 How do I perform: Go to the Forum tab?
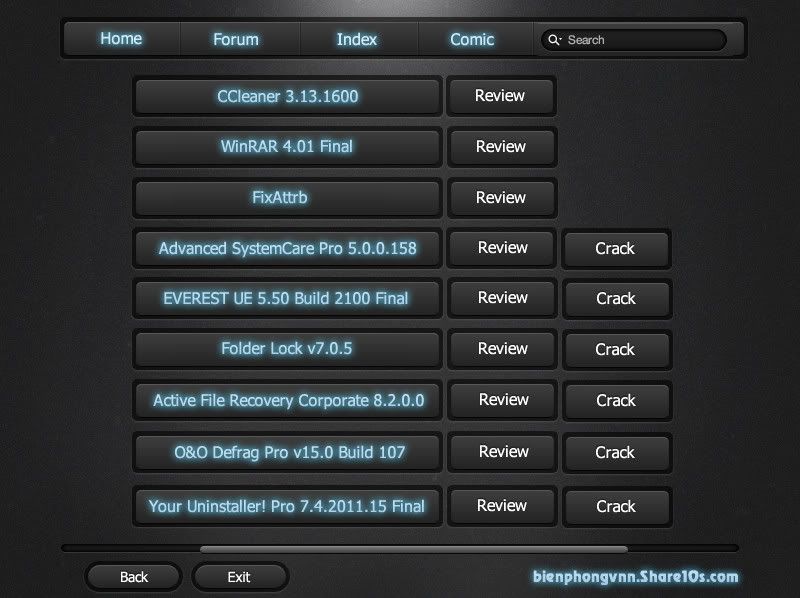coord(240,39)
